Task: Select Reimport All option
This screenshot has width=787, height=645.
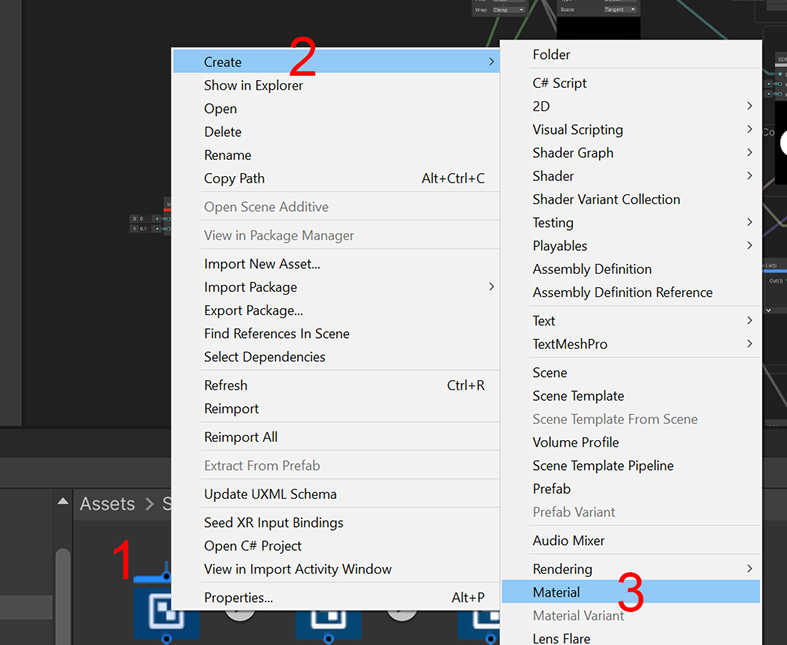Action: click(241, 437)
